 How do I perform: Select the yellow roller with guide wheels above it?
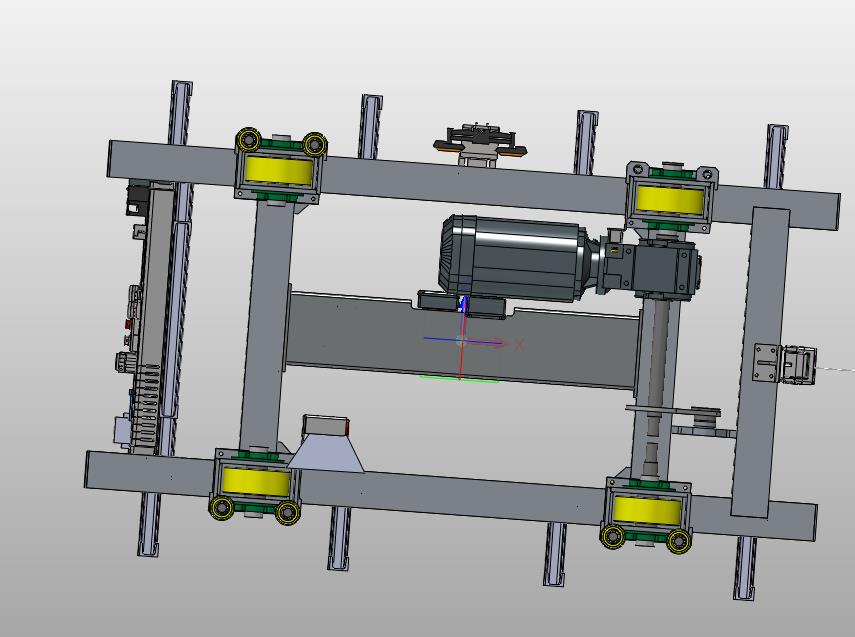(279, 171)
